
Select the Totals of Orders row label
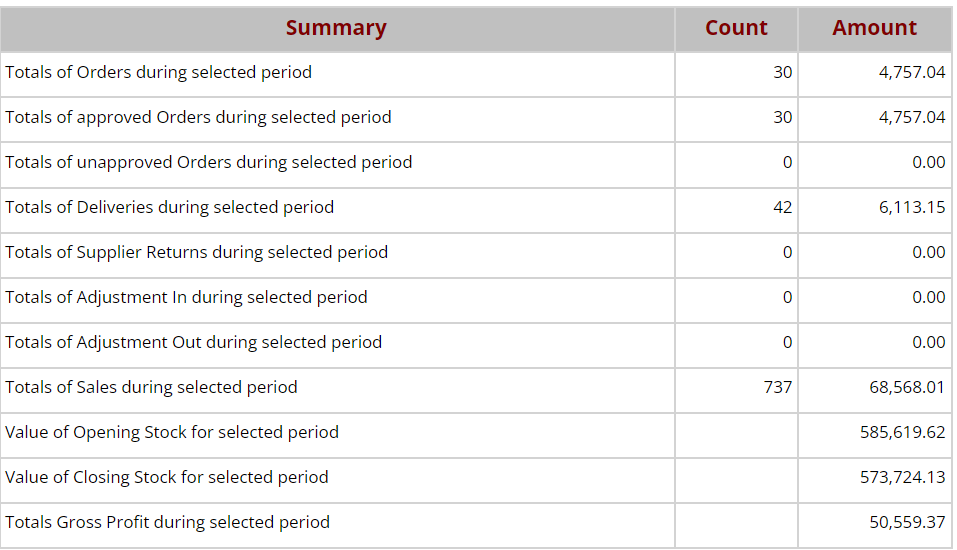158,72
